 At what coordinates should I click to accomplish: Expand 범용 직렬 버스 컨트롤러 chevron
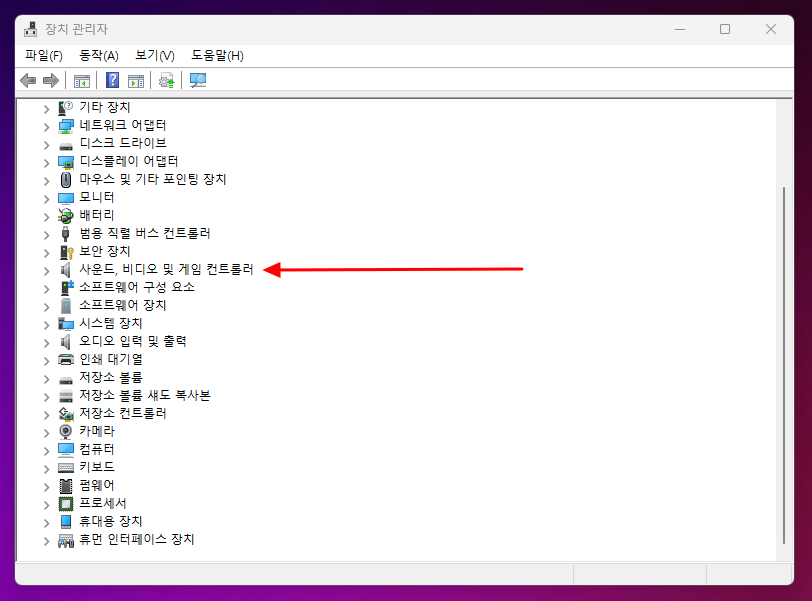47,235
